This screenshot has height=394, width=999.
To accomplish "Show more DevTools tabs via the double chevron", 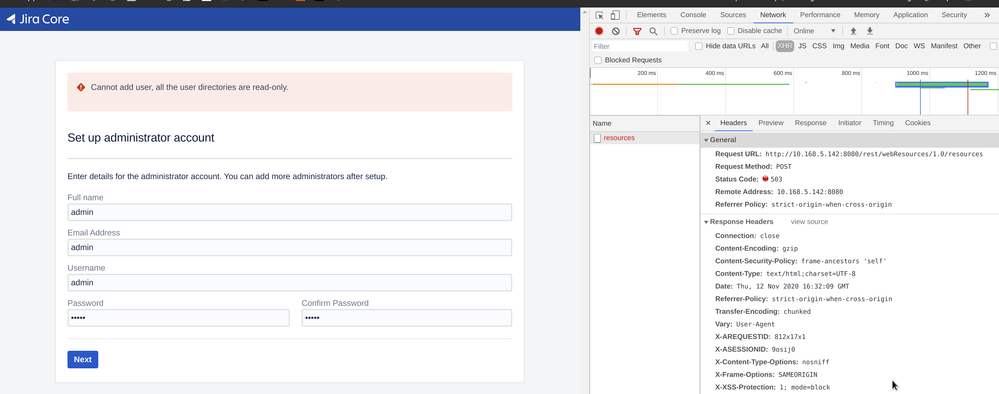I will (x=987, y=15).
